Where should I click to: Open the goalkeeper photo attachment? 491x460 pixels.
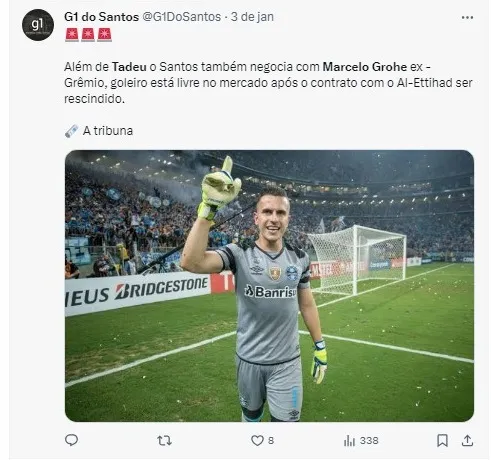pos(269,286)
